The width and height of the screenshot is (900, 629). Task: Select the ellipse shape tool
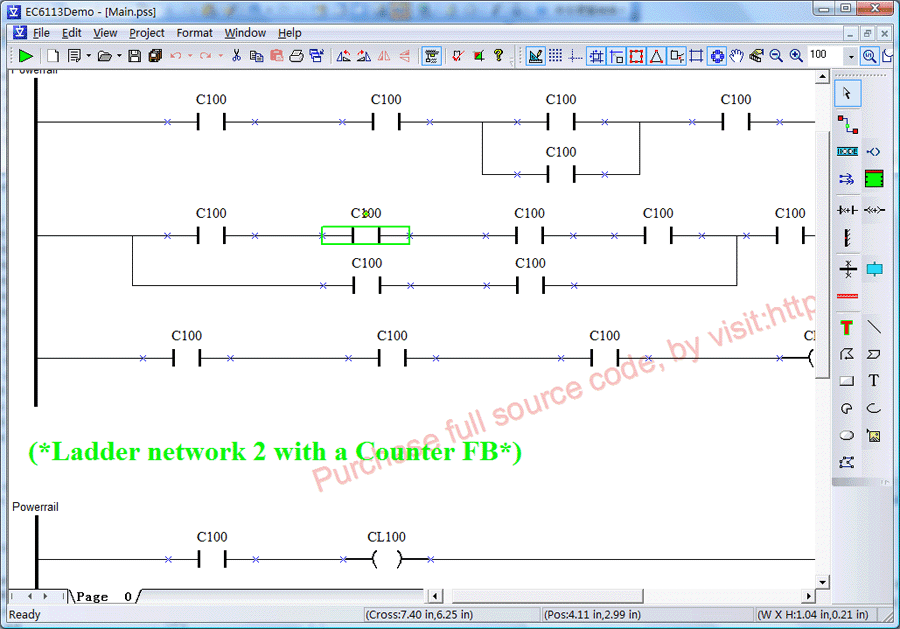(847, 435)
